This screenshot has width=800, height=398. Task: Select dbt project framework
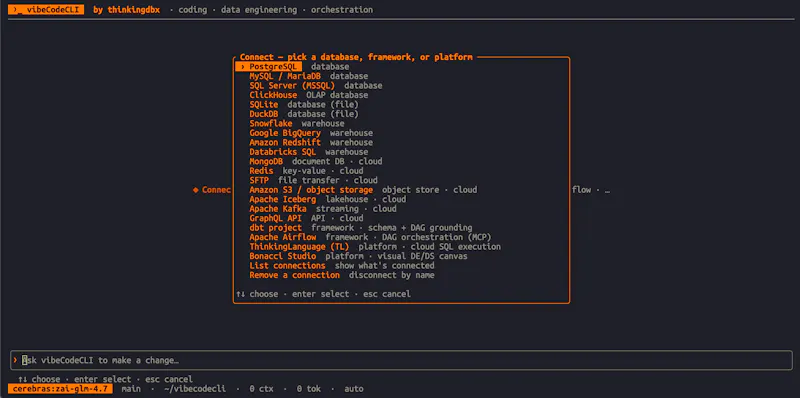pos(360,228)
